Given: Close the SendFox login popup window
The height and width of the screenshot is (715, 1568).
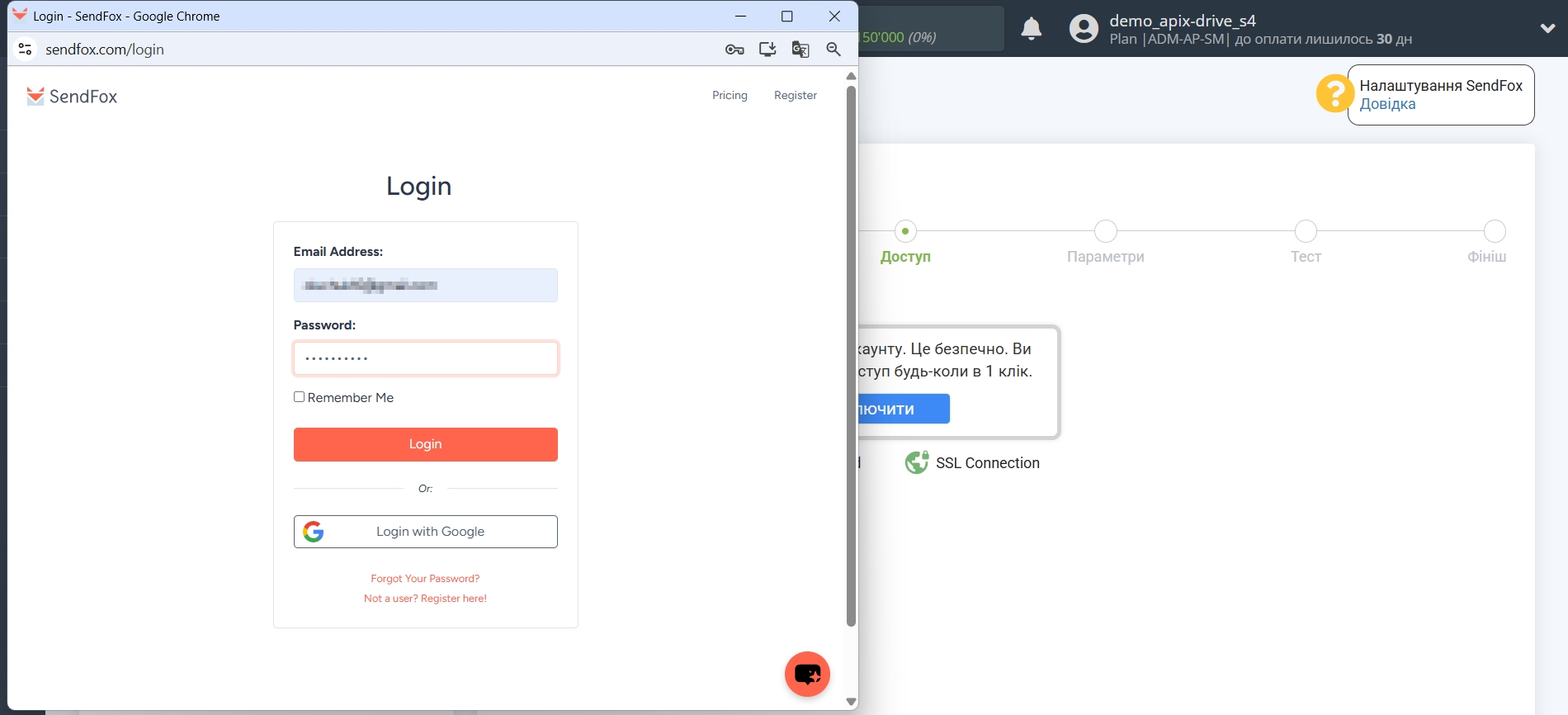Looking at the screenshot, I should pos(834,16).
